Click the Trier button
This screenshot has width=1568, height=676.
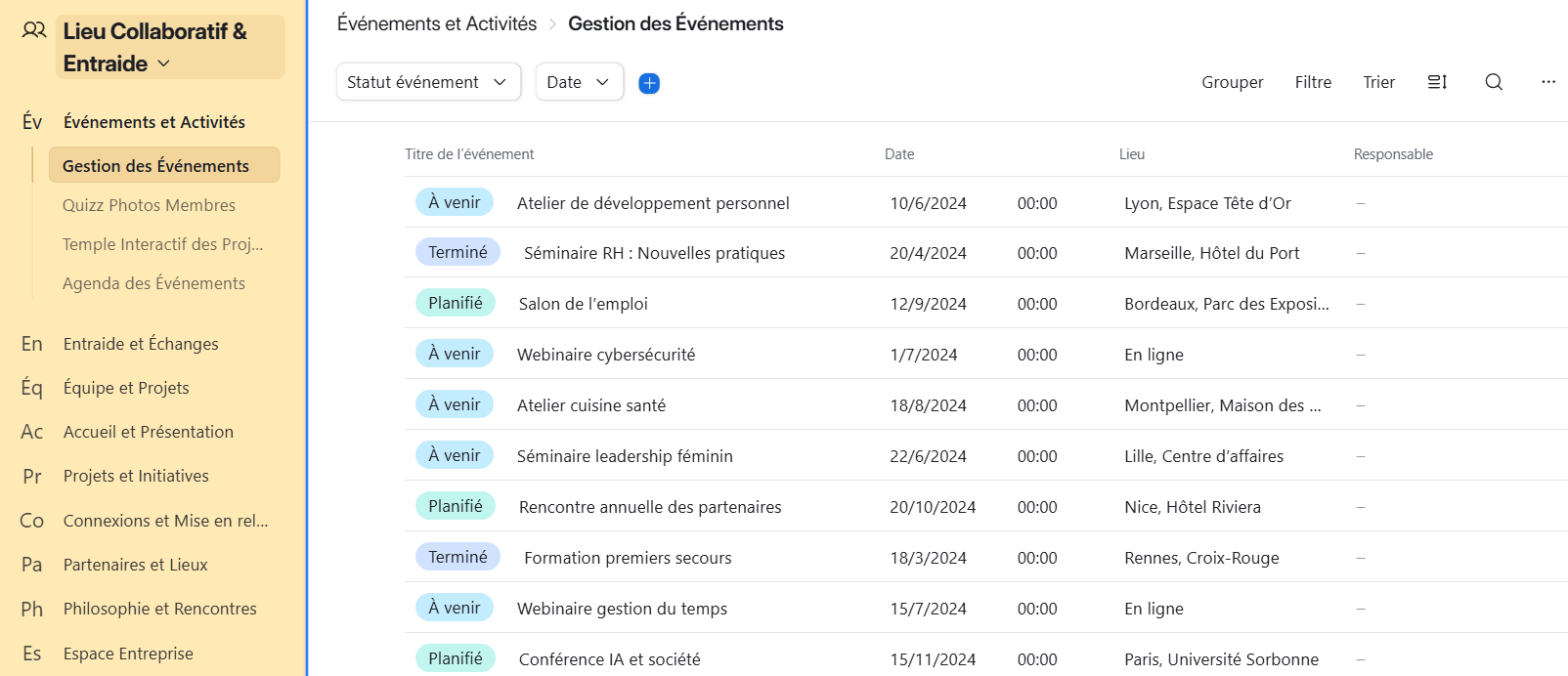(1378, 82)
